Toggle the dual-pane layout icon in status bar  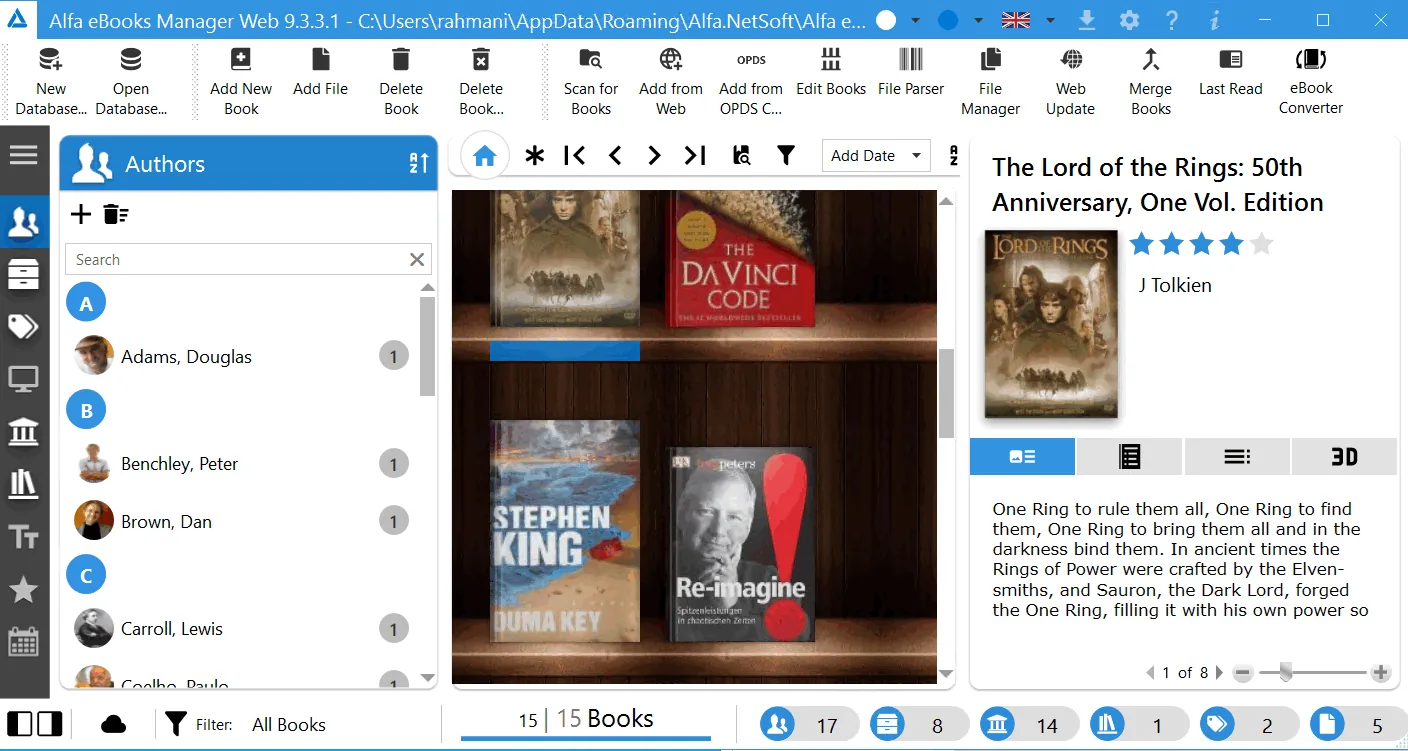coord(35,724)
